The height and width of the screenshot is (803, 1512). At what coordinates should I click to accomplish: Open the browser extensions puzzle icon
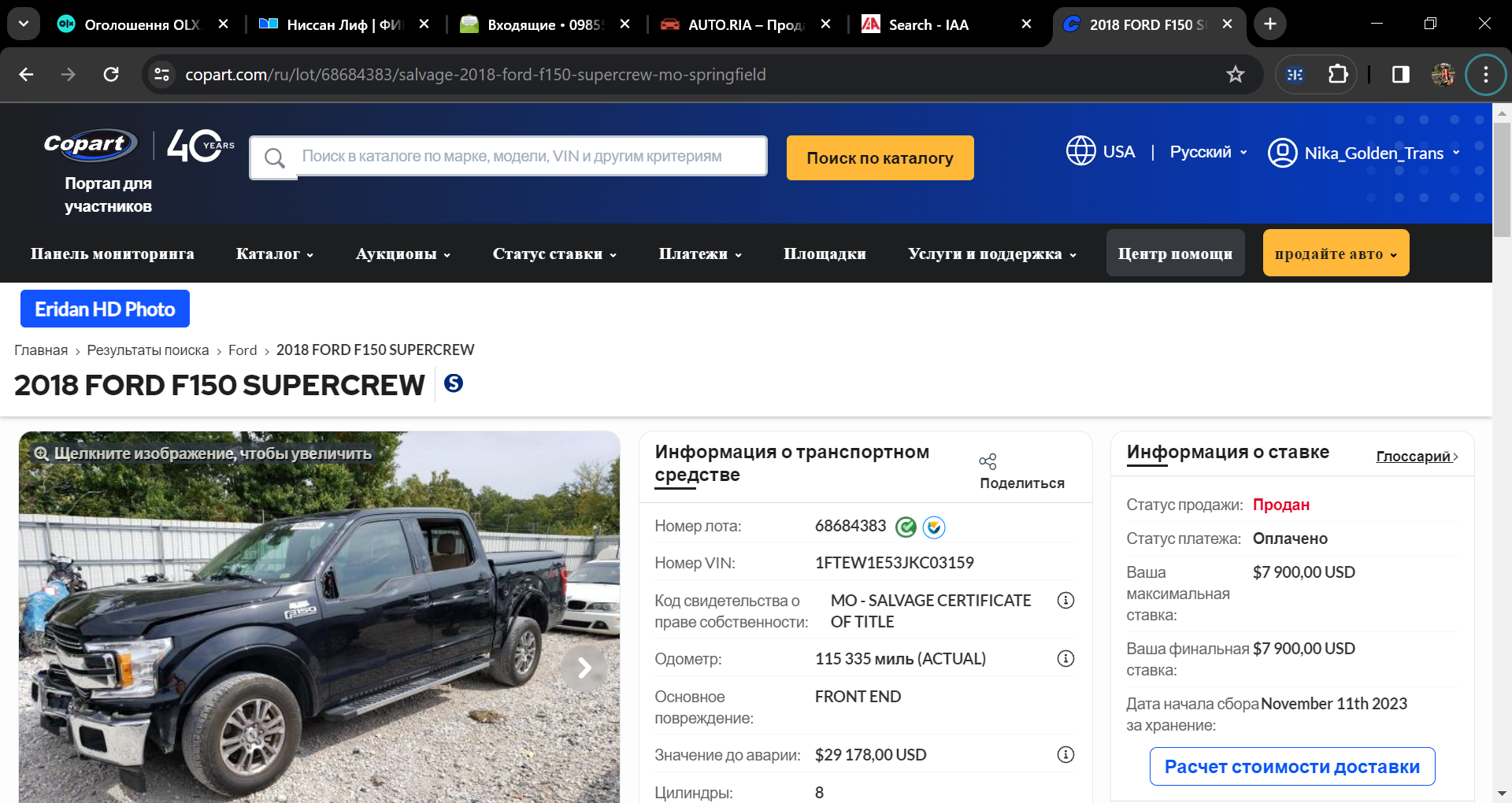(x=1338, y=75)
